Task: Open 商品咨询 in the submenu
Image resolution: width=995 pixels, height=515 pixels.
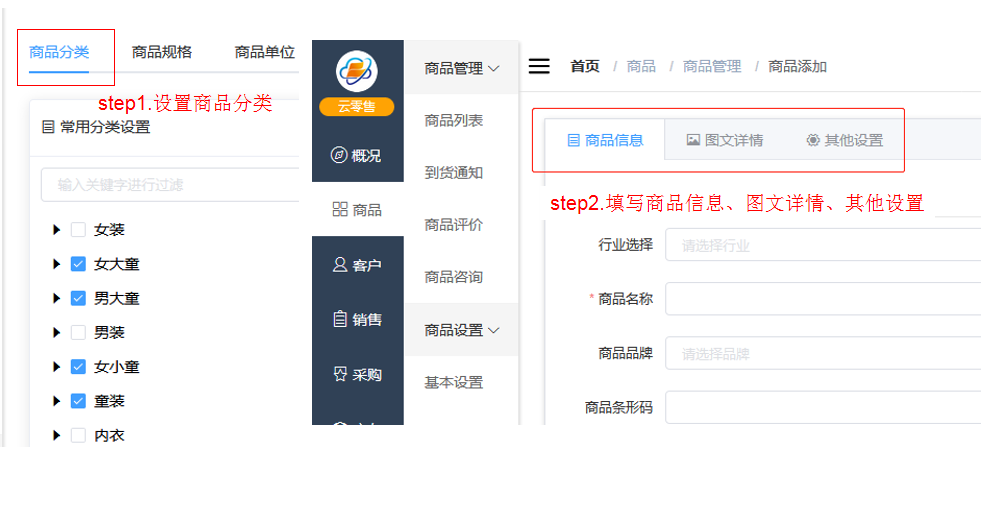Action: [454, 277]
